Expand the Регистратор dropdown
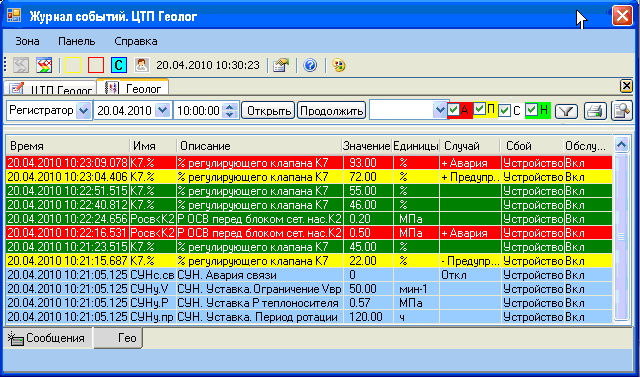Image resolution: width=640 pixels, height=377 pixels. click(x=84, y=110)
